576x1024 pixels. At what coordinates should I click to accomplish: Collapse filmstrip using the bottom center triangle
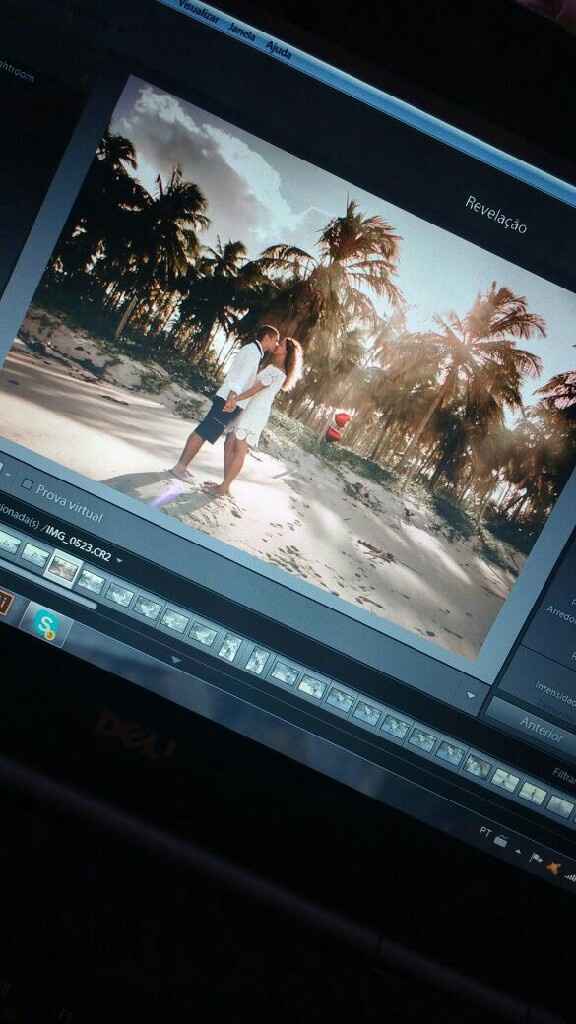click(175, 660)
